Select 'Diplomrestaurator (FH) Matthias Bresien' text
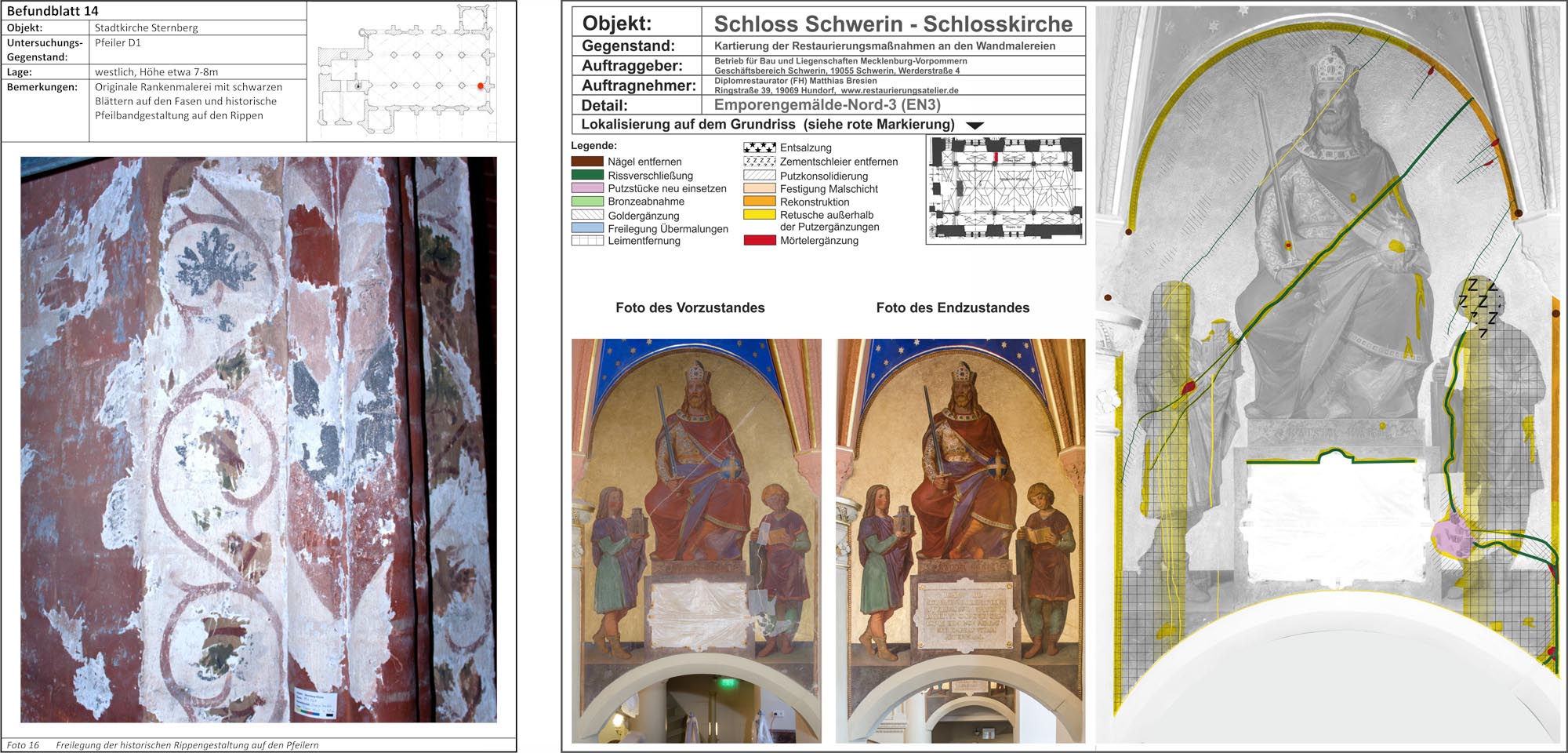This screenshot has height=753, width=1568. click(795, 81)
